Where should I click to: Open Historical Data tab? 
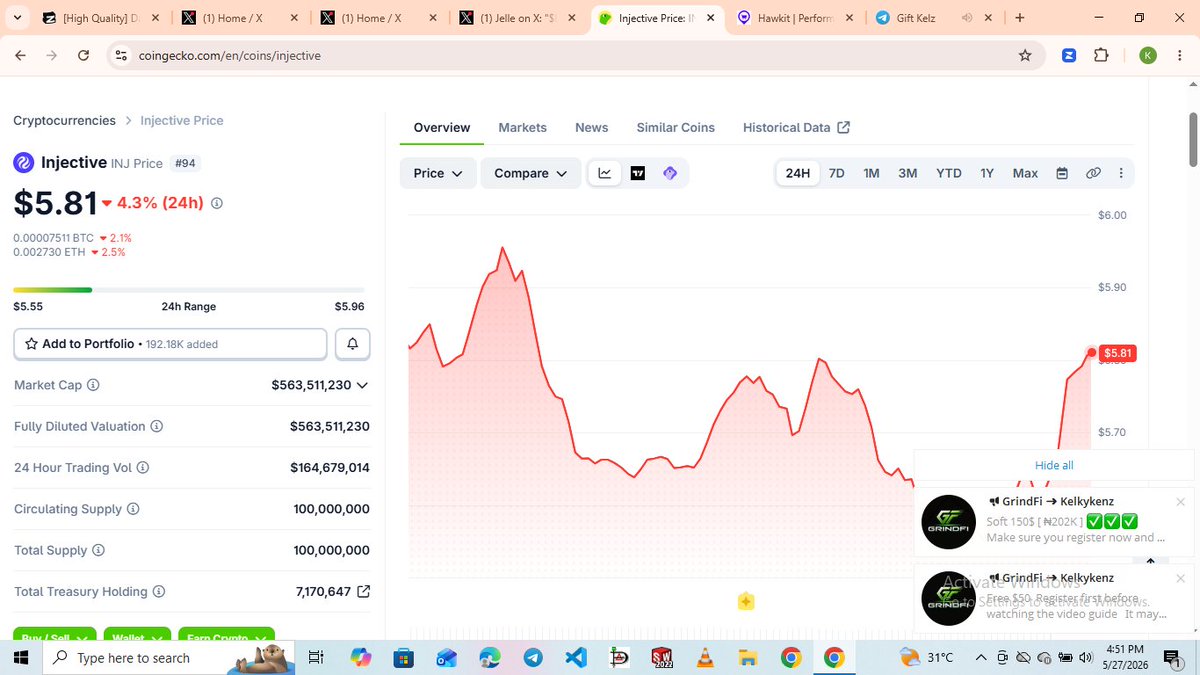tap(796, 127)
